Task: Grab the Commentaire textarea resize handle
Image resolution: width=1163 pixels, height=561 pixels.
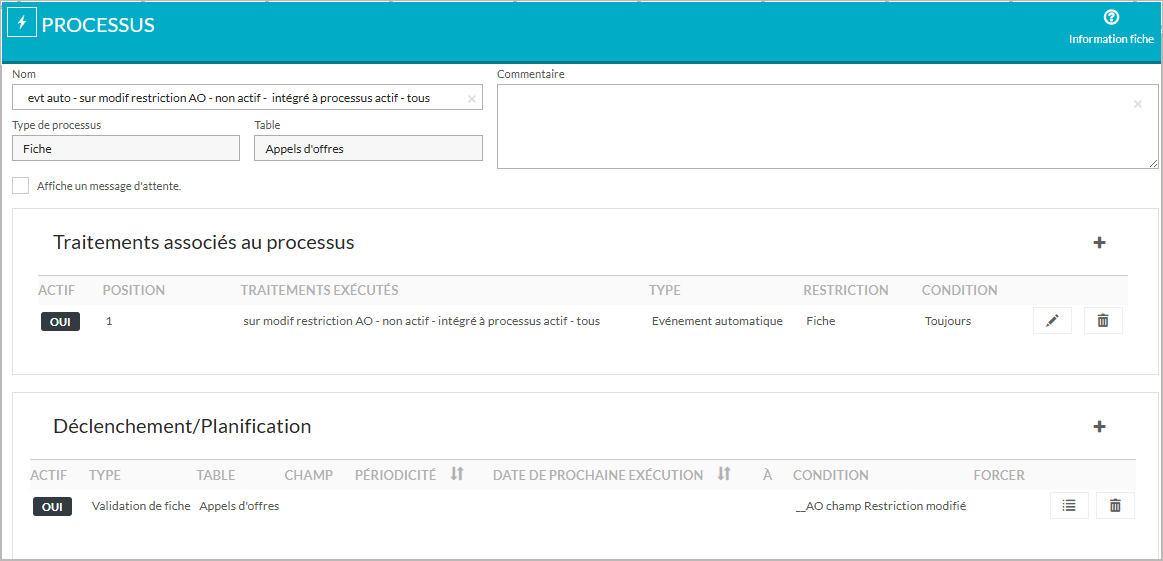Action: tap(1153, 164)
